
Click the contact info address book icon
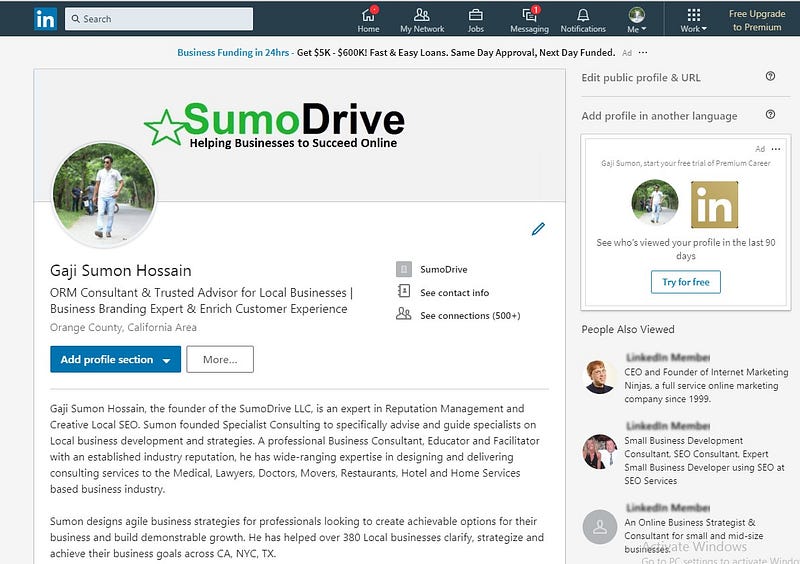pyautogui.click(x=404, y=291)
